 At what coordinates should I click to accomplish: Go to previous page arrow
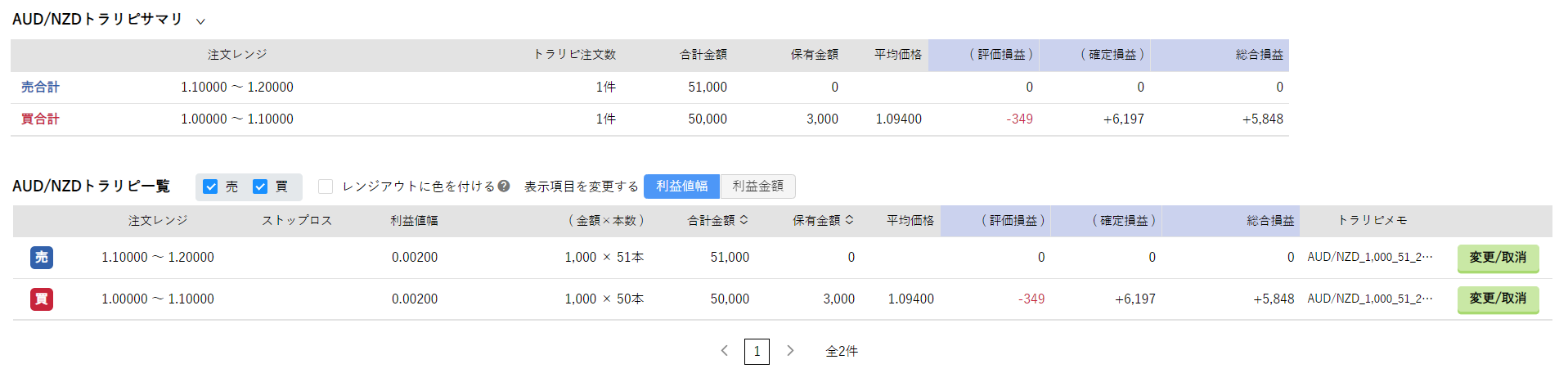(725, 351)
